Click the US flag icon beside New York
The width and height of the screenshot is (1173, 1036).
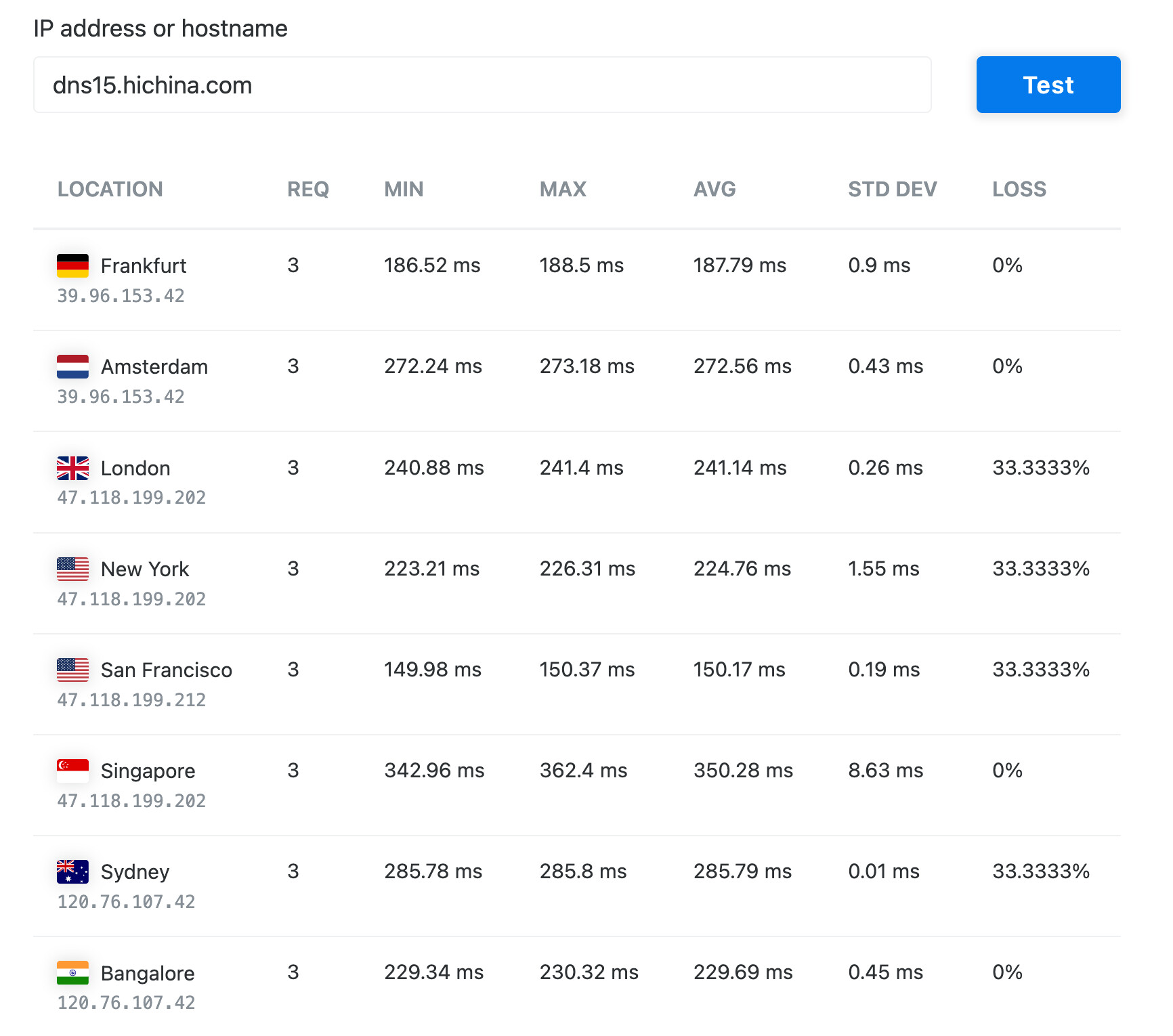[x=72, y=569]
